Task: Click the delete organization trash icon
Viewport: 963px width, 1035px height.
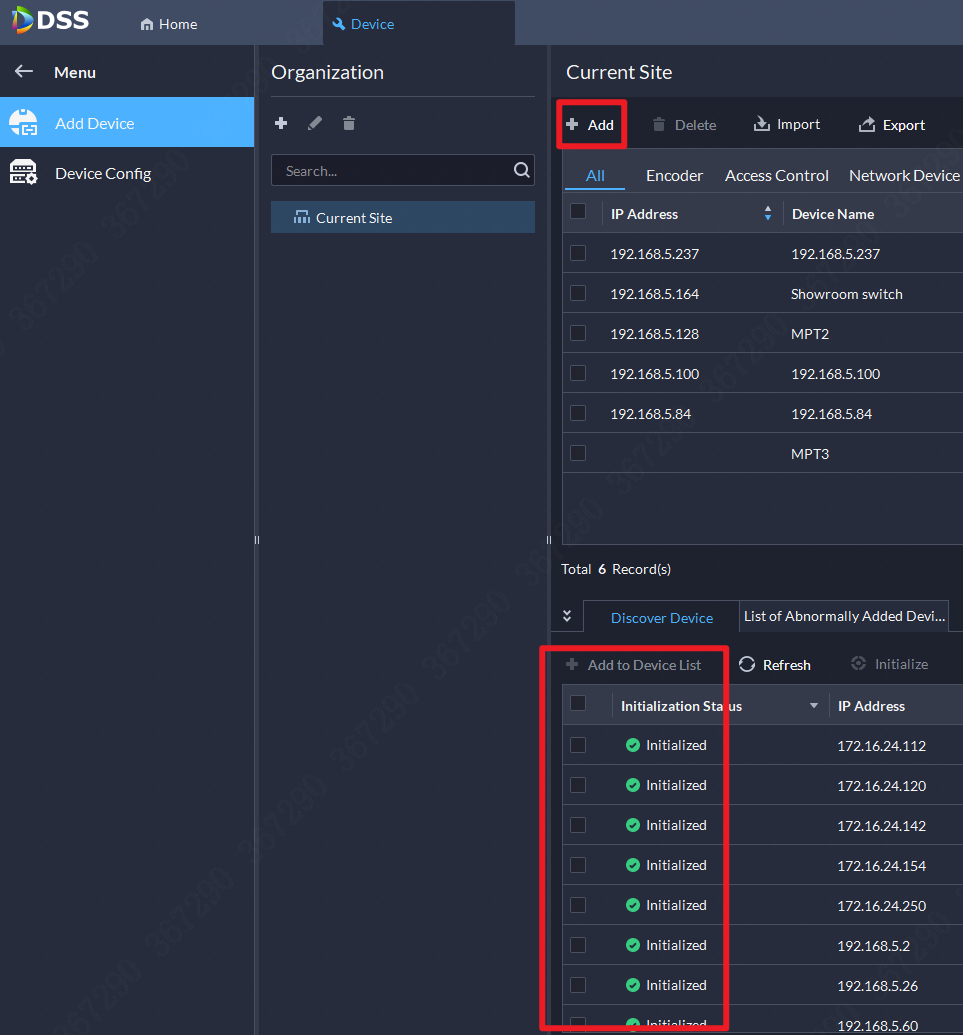Action: (349, 123)
